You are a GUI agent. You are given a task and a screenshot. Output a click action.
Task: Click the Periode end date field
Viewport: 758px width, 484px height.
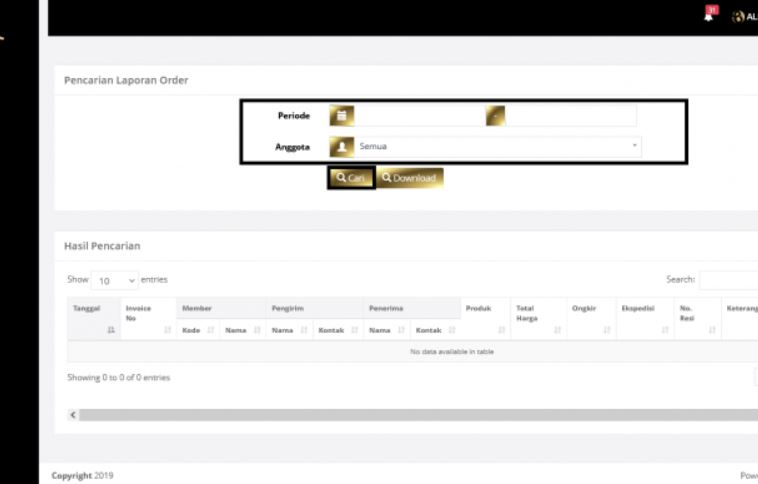(x=570, y=116)
